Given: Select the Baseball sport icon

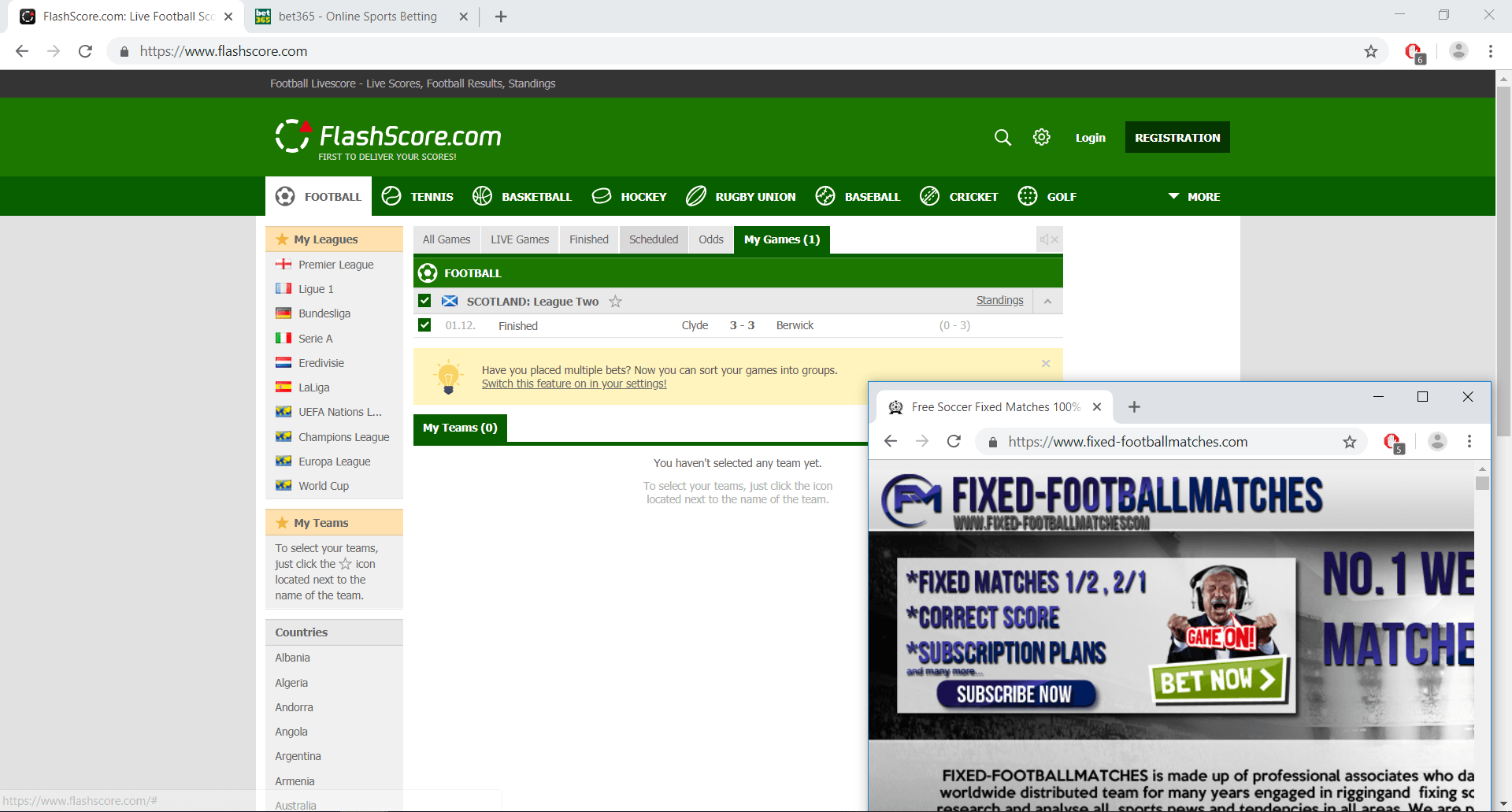Looking at the screenshot, I should pyautogui.click(x=825, y=196).
